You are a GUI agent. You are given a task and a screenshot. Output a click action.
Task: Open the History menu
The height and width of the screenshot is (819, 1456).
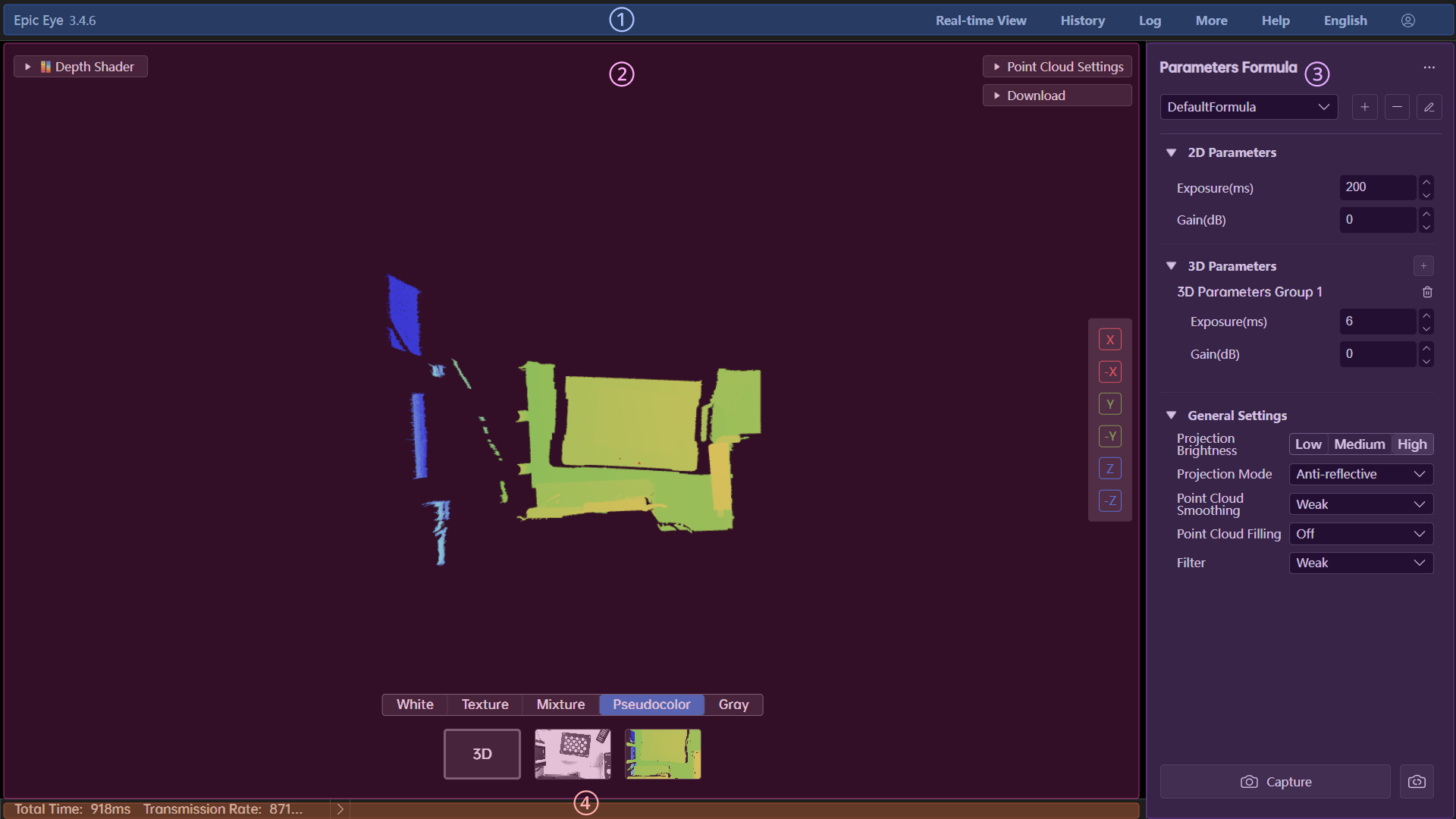coord(1082,20)
